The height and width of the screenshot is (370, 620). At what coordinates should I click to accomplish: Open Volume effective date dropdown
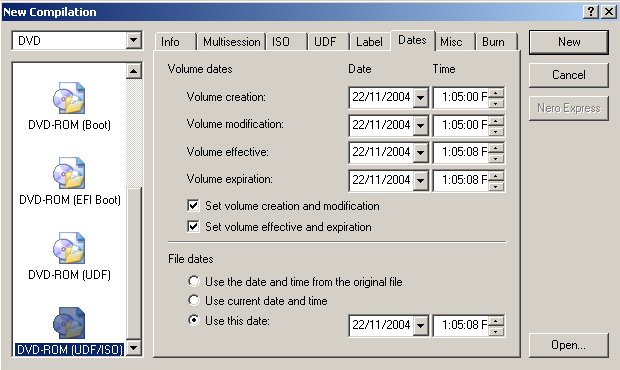420,153
